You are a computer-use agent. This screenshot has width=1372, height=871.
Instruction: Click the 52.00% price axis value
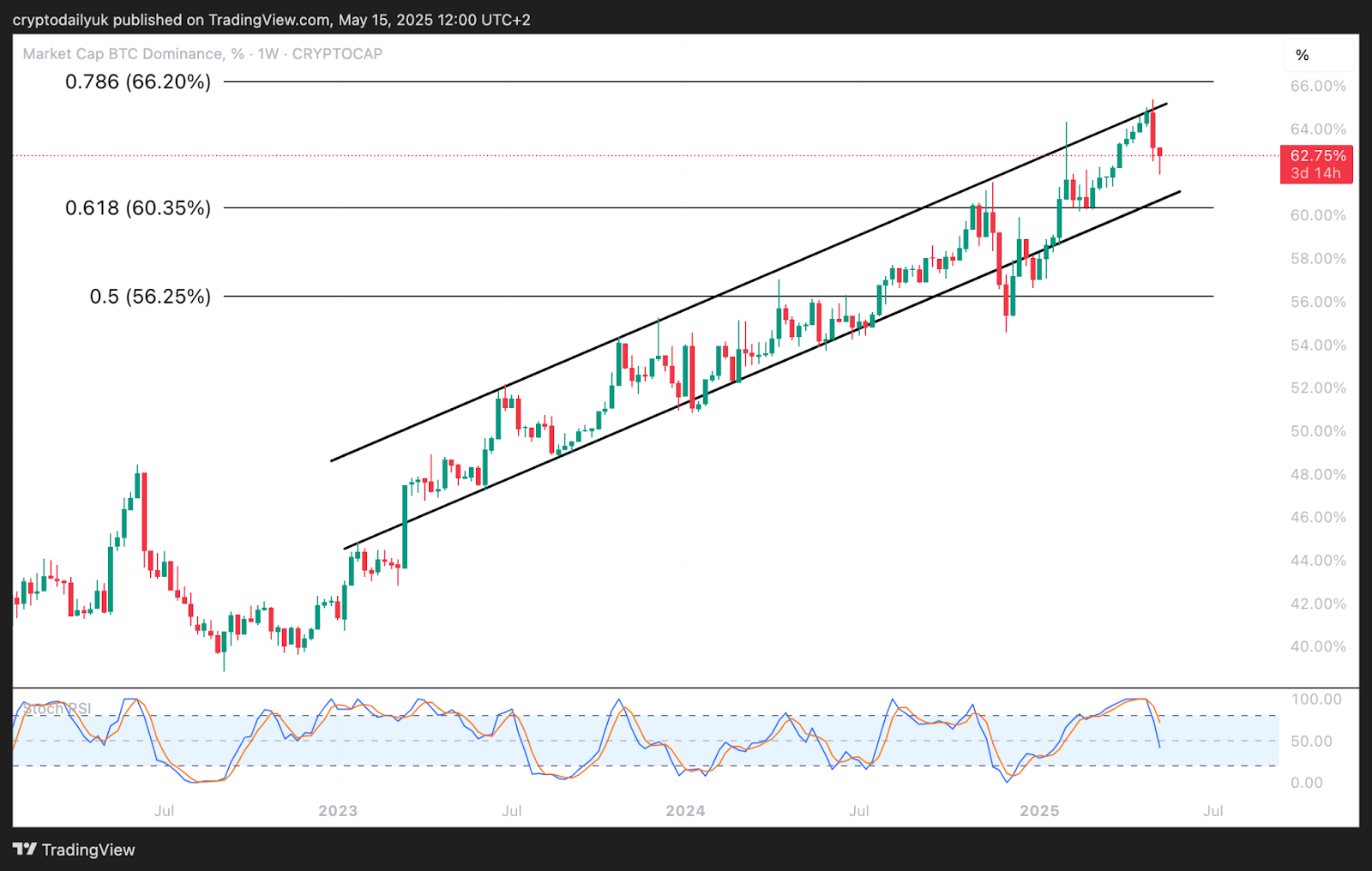[x=1318, y=387]
